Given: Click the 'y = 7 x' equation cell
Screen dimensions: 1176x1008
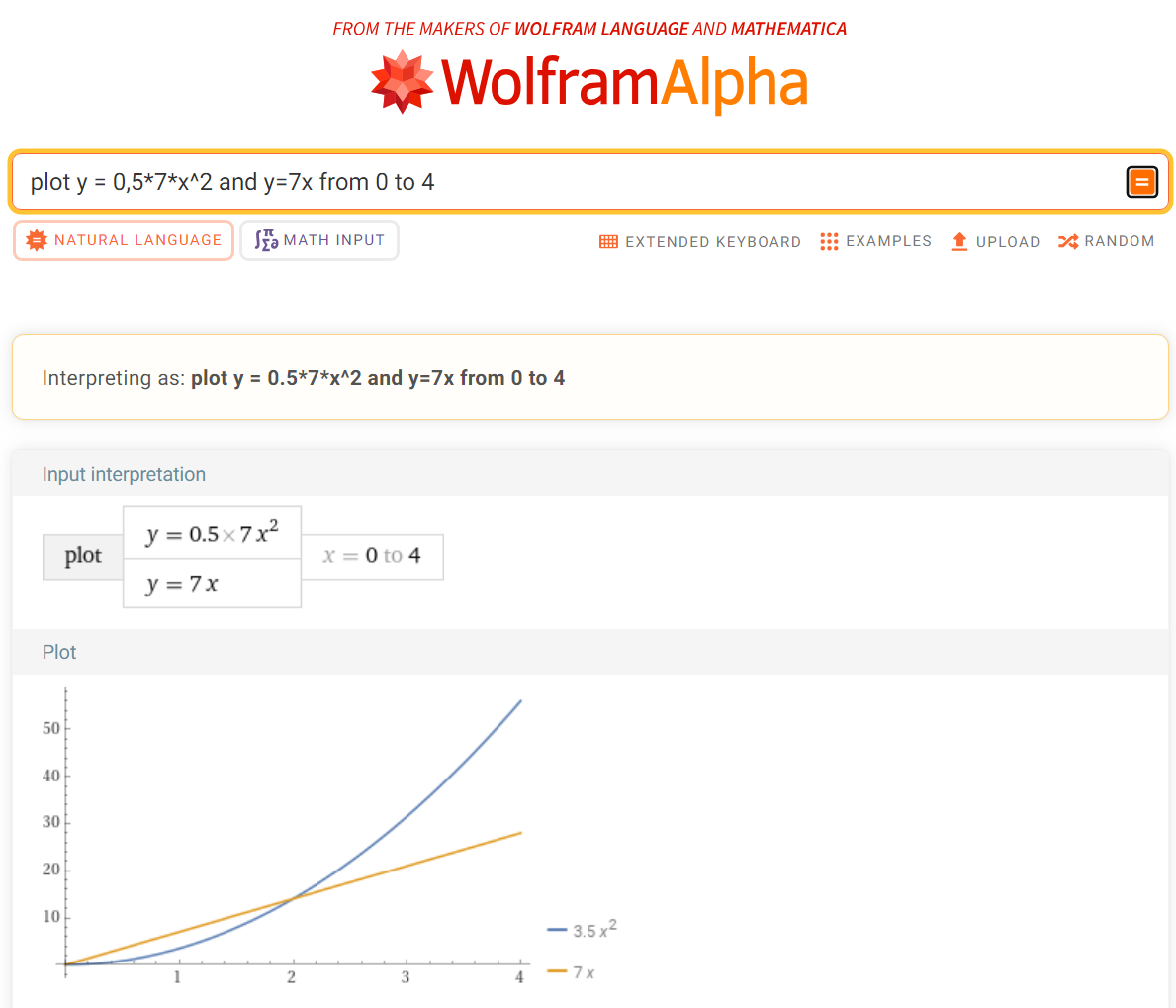Looking at the screenshot, I should [x=213, y=583].
